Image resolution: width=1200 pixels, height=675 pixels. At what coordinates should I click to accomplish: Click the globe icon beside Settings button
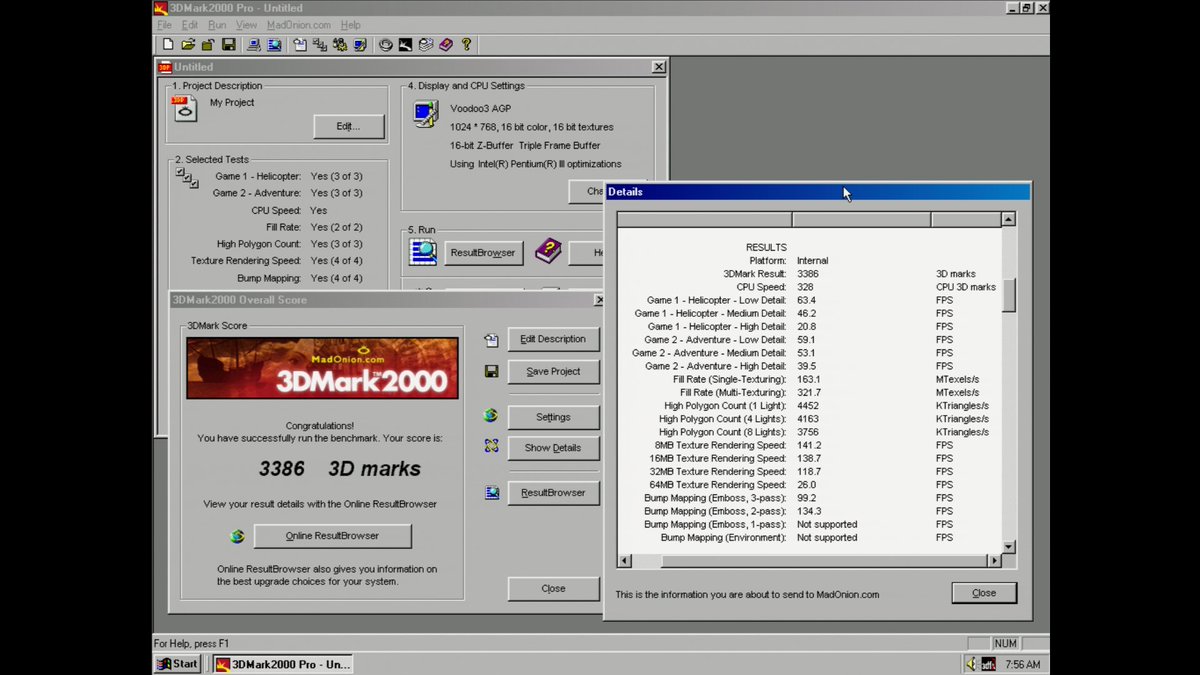pyautogui.click(x=491, y=416)
